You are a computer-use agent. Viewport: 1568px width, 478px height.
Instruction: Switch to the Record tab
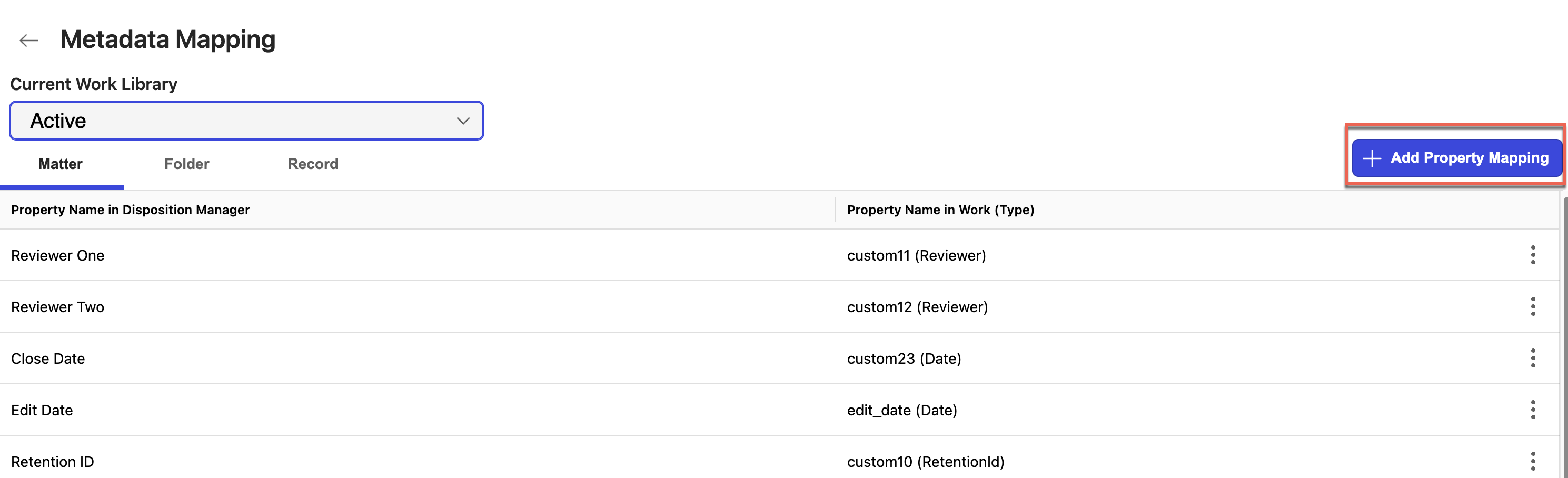(x=313, y=164)
